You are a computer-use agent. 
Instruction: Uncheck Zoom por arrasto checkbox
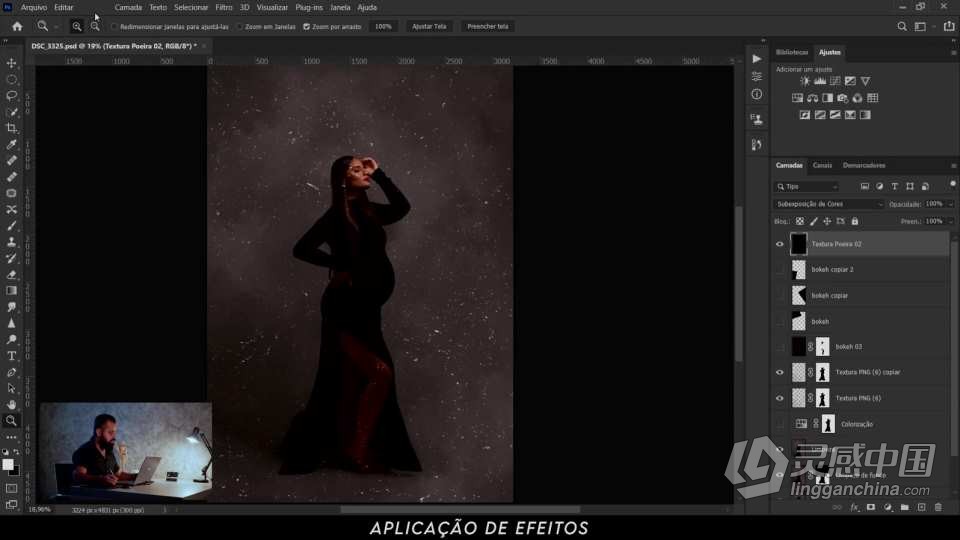tap(306, 27)
